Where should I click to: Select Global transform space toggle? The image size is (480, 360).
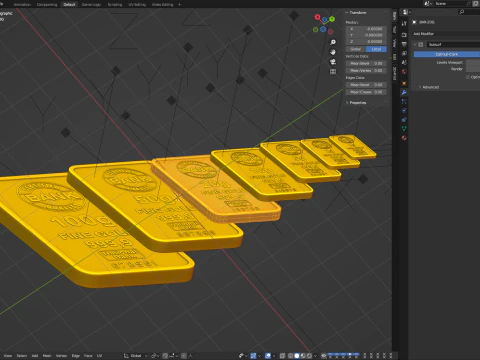[x=356, y=49]
